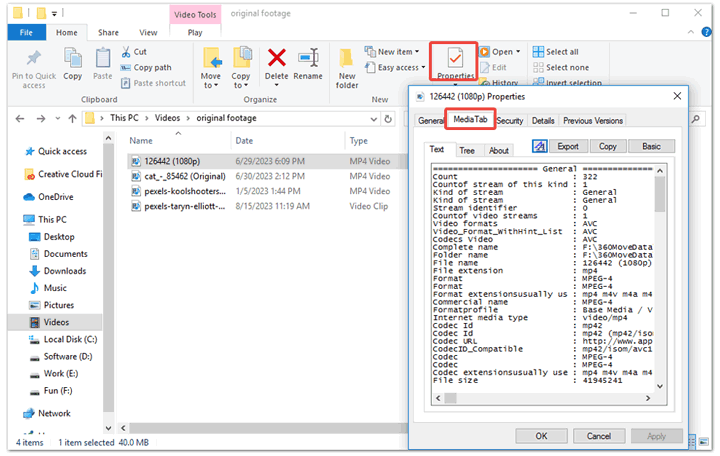The width and height of the screenshot is (720, 456).
Task: Click Videos in the address breadcrumb
Action: (167, 118)
